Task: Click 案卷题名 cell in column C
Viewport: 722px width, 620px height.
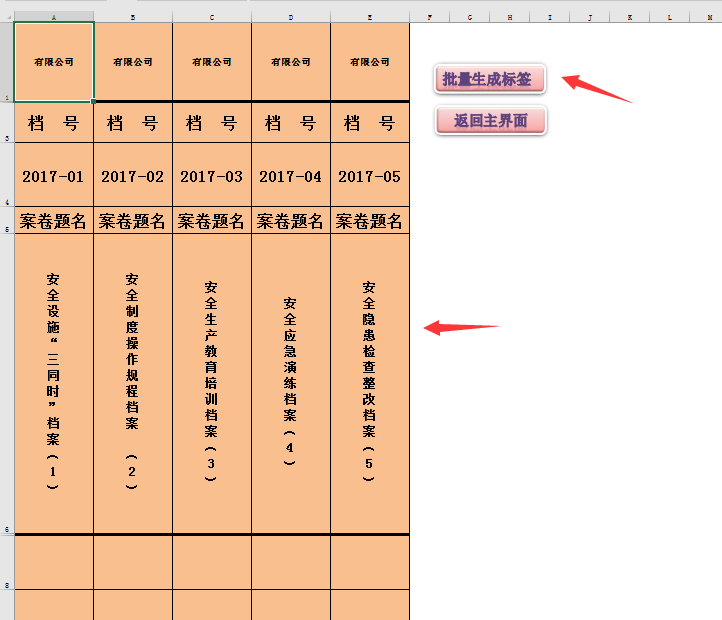Action: [212, 220]
